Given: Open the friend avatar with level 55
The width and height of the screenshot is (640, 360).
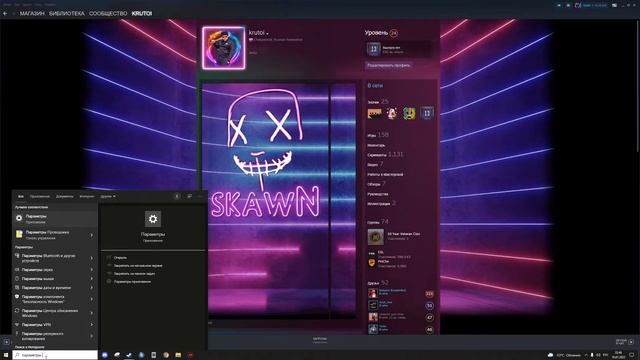Looking at the screenshot, I should click(x=373, y=305).
